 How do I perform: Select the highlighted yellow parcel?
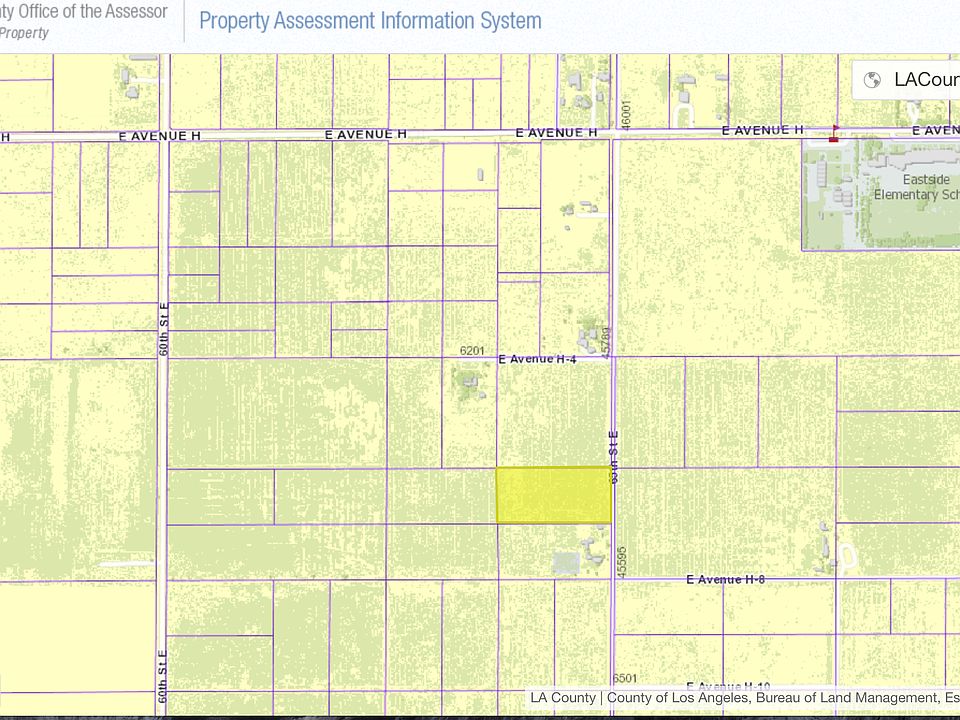[553, 495]
